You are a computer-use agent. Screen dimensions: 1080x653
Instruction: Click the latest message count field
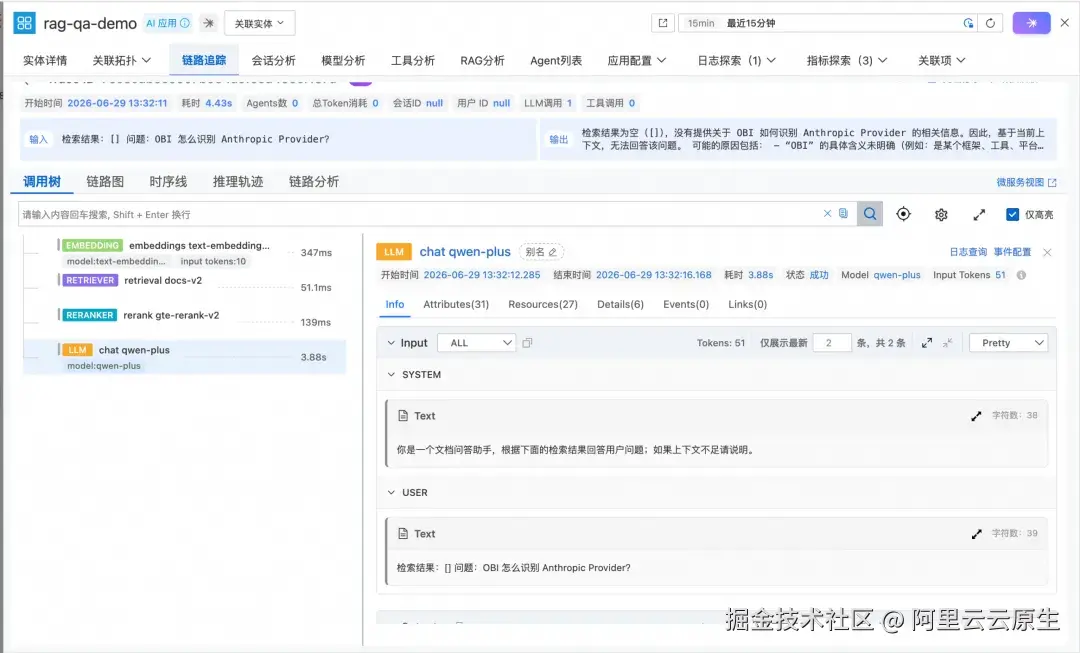[832, 343]
